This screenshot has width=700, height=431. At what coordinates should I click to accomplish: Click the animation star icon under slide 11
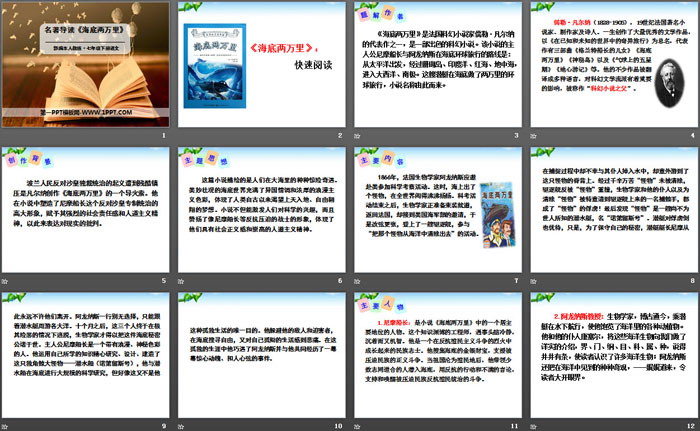(x=357, y=427)
